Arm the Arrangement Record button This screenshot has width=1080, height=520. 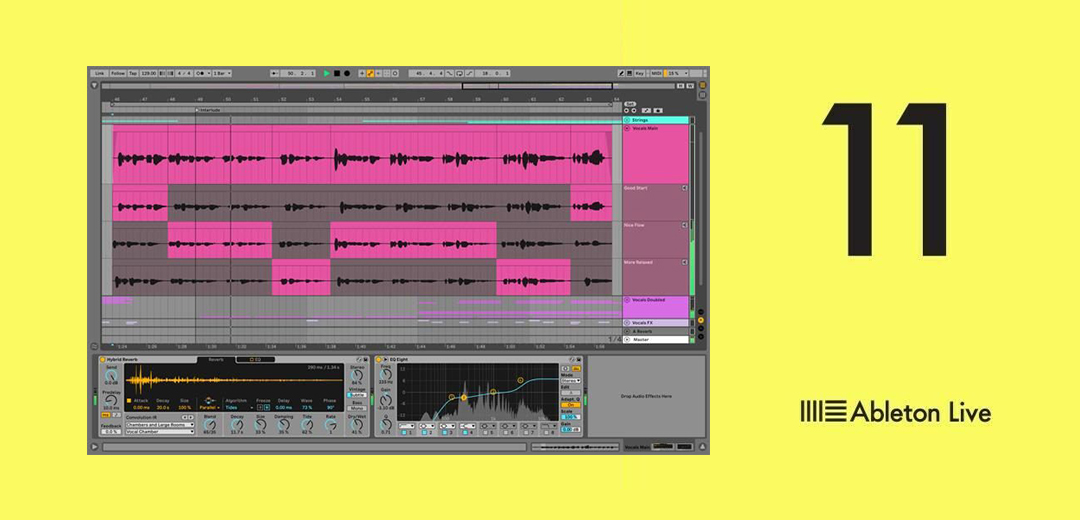click(x=347, y=73)
